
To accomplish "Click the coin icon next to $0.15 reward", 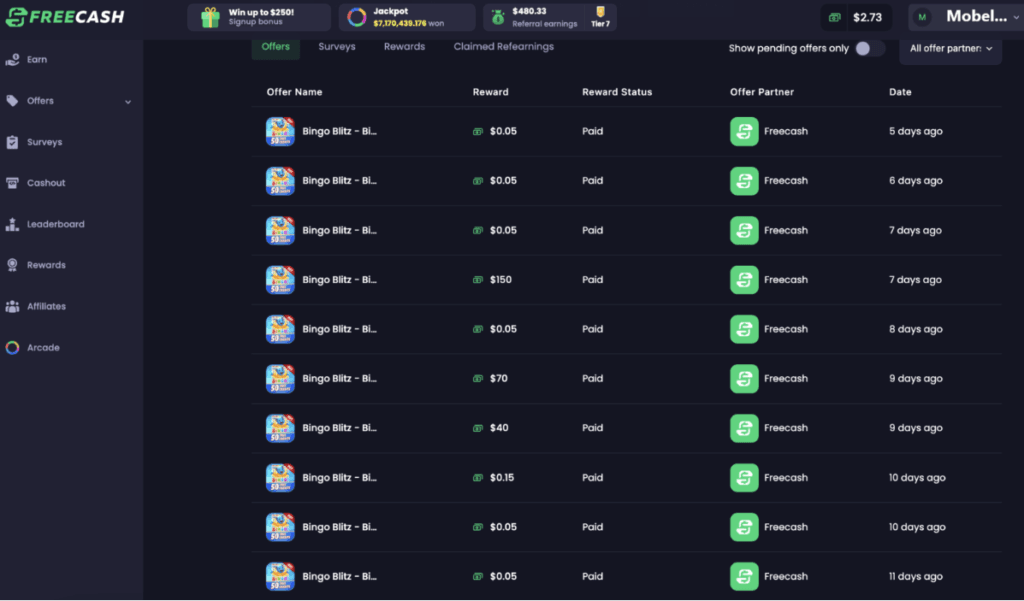I will 478,478.
